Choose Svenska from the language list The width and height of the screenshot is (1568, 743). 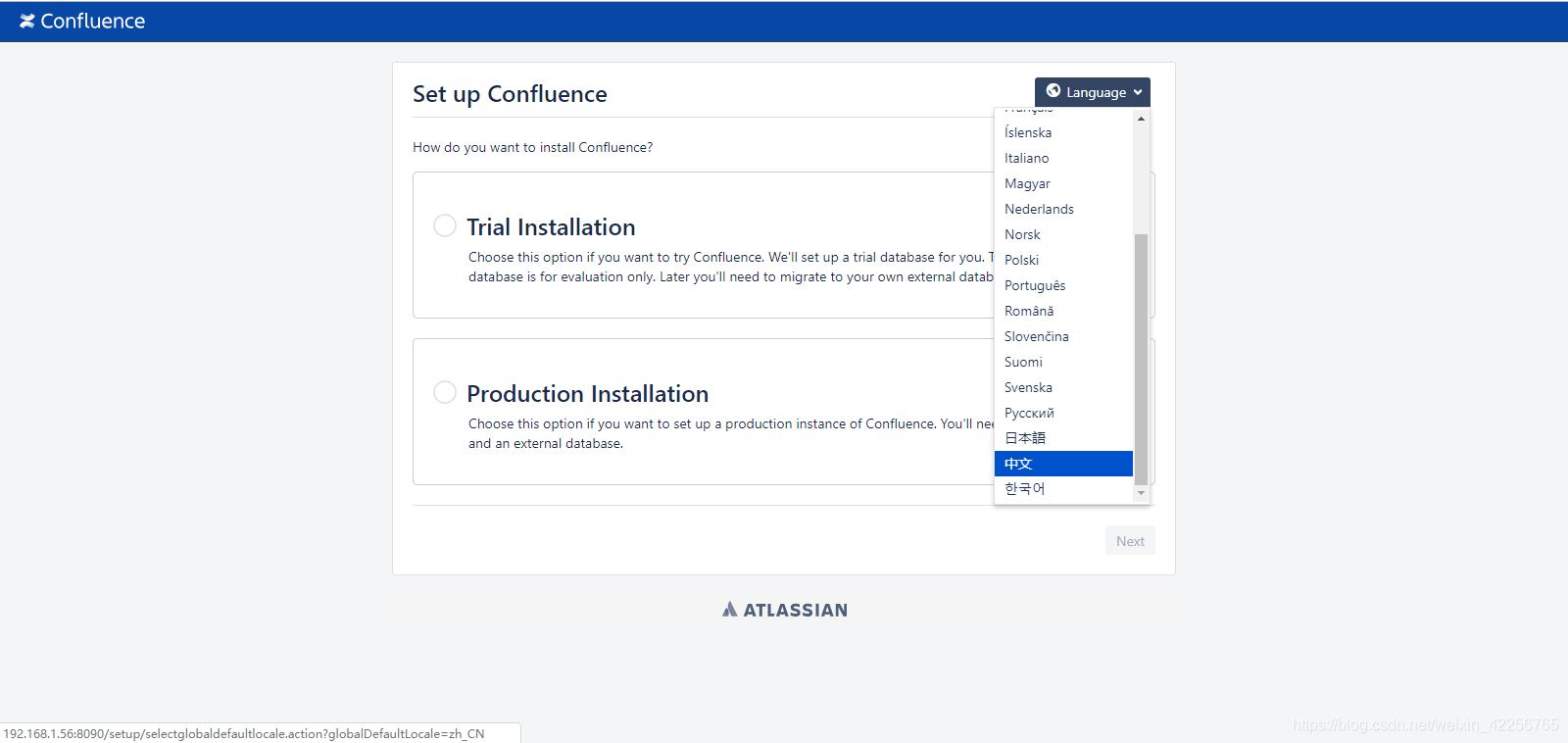click(x=1063, y=387)
